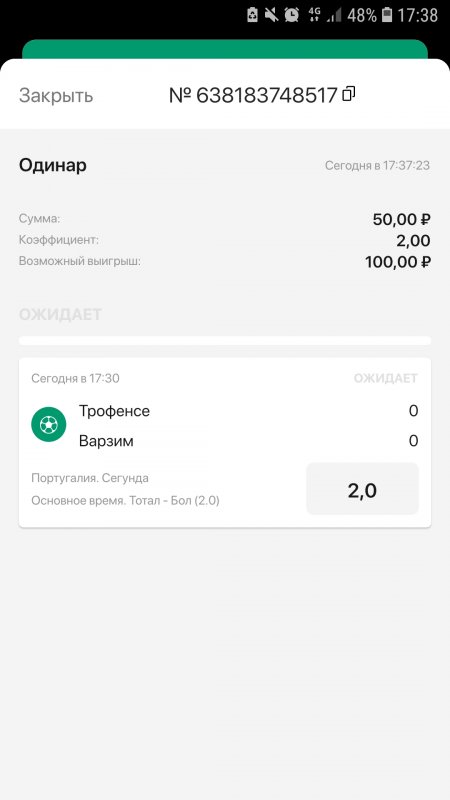Tap the green sheet handle at top
450x800 pixels.
(x=224, y=49)
